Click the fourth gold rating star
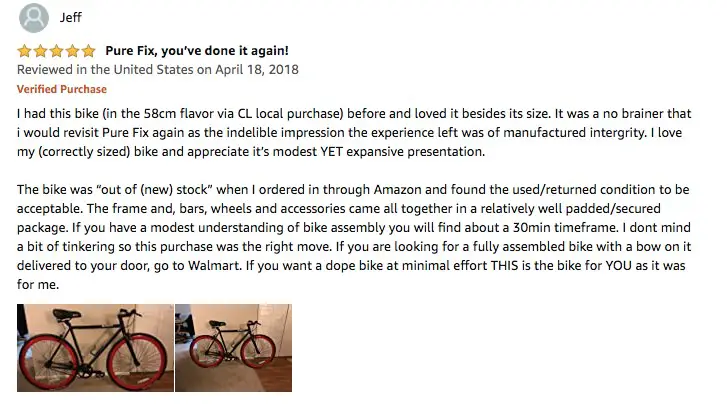727x405 pixels. 72,51
